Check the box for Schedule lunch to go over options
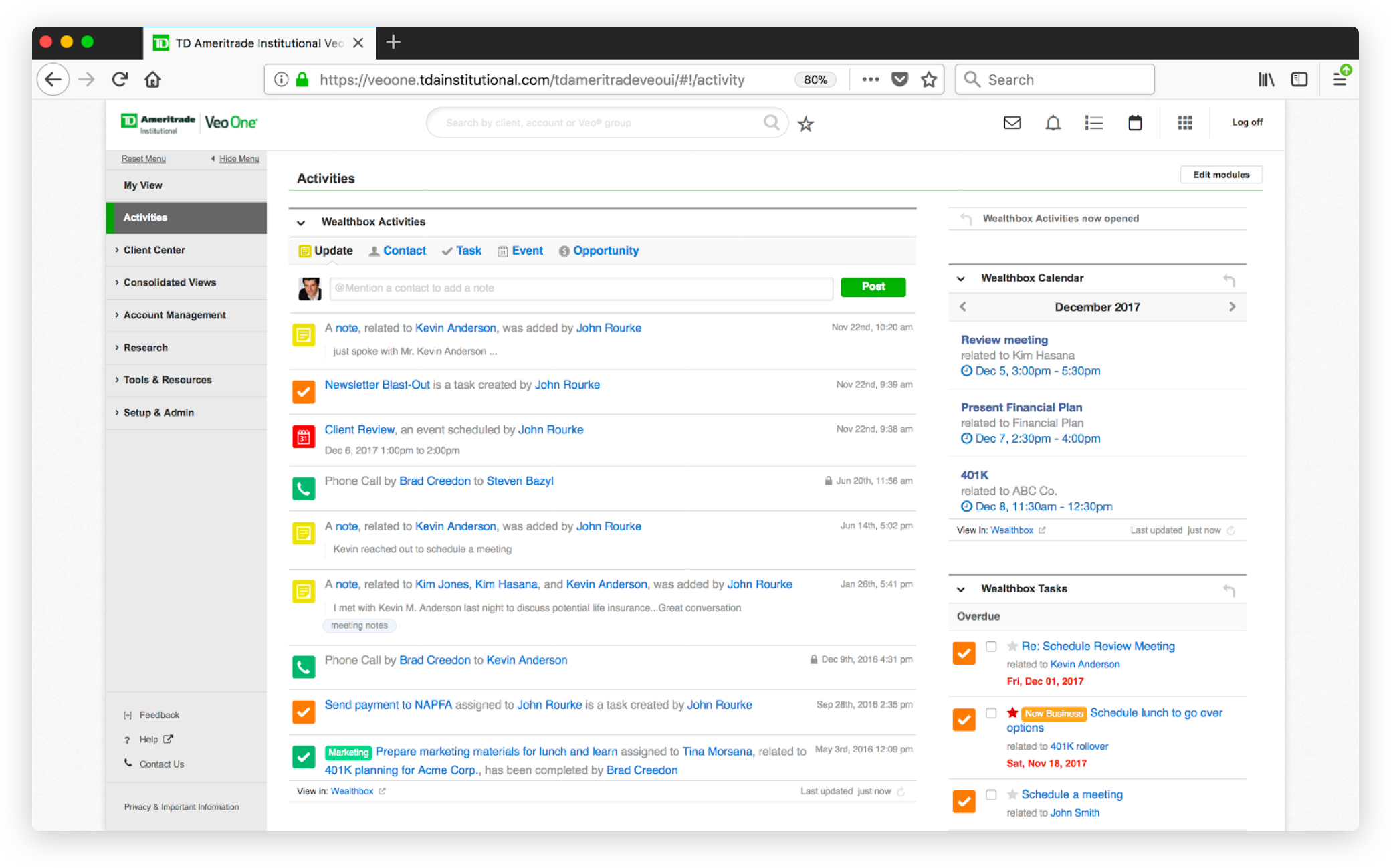 [x=991, y=713]
